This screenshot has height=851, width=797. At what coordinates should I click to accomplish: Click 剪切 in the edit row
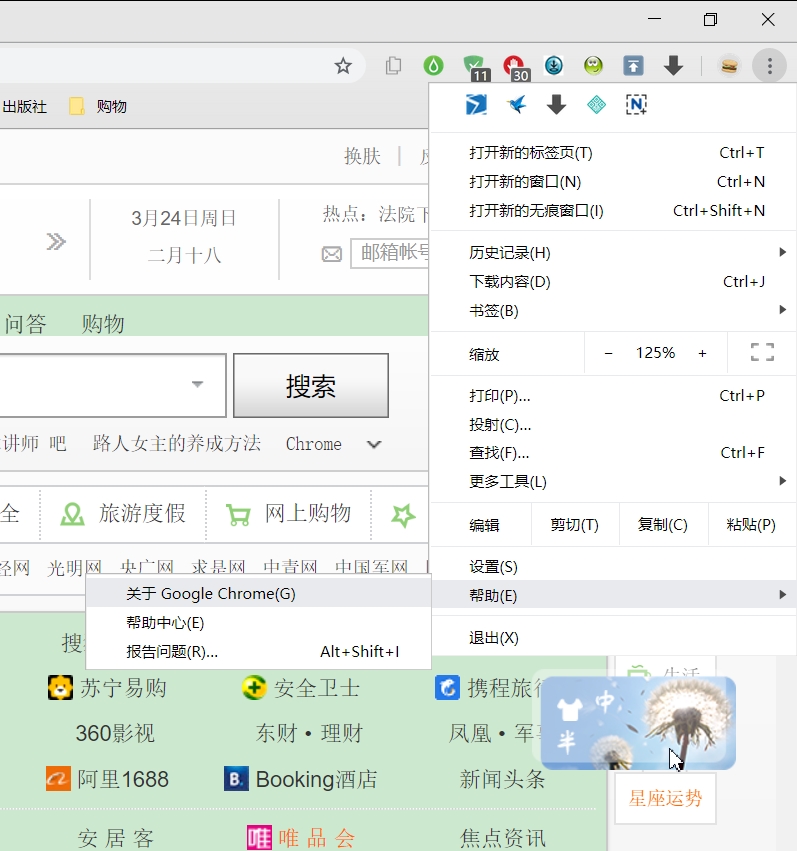tap(575, 525)
